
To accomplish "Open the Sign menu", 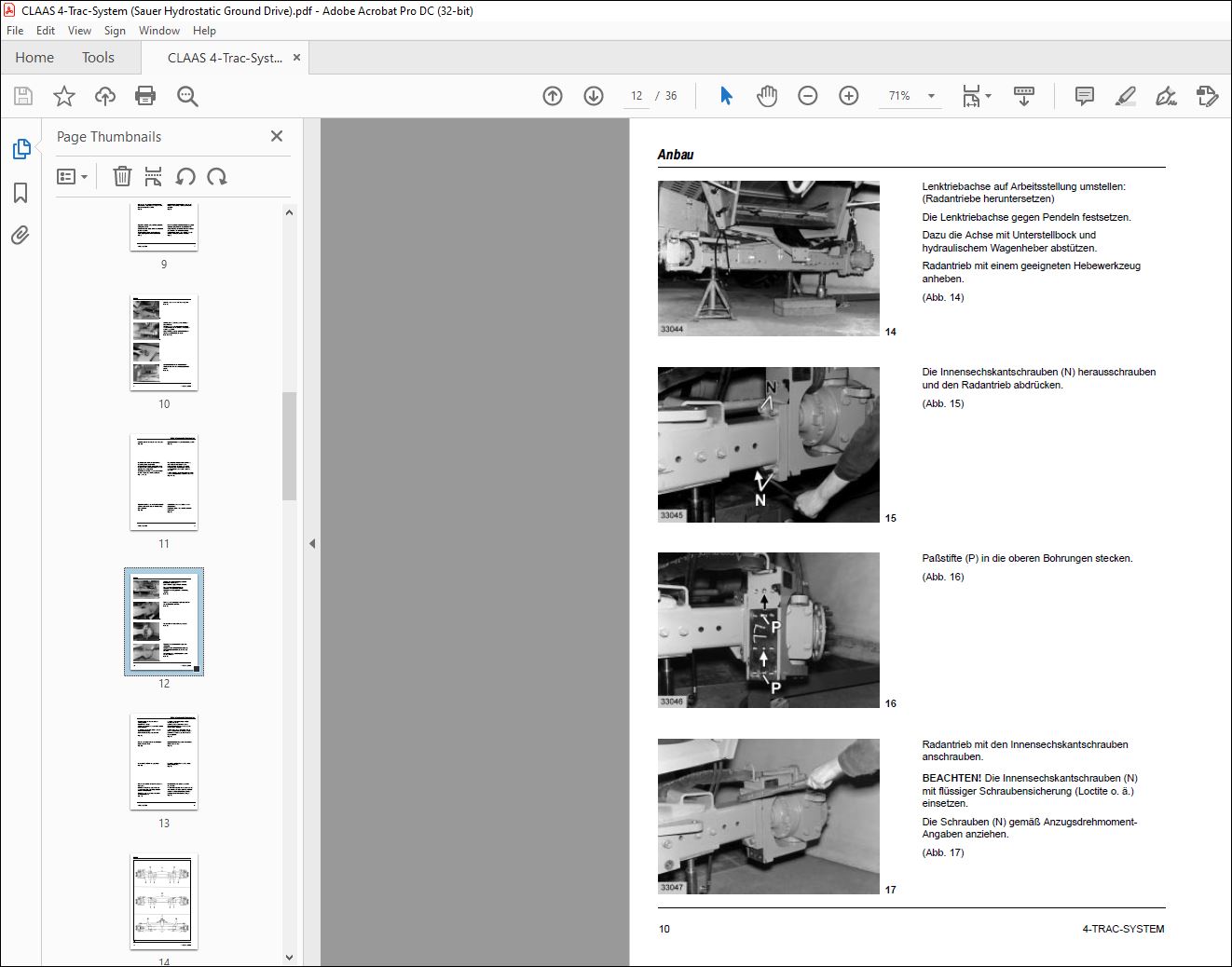I will point(115,31).
